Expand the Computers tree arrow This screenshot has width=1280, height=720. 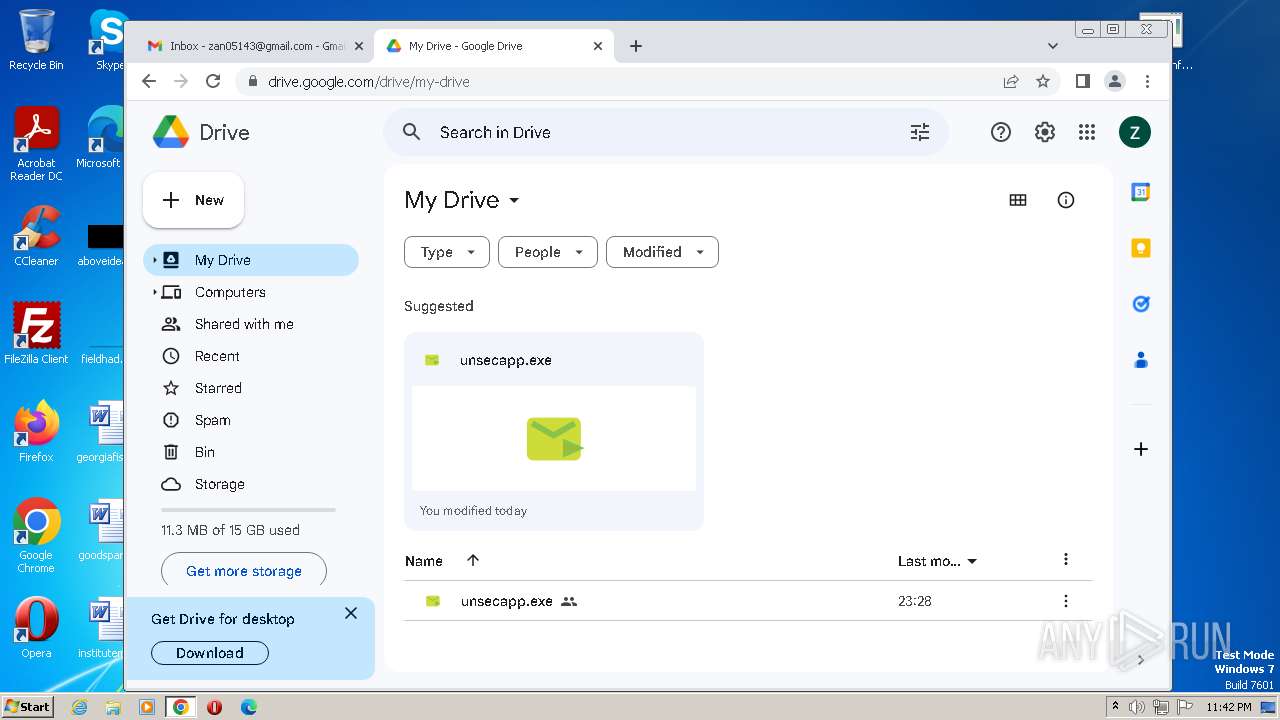tap(154, 292)
